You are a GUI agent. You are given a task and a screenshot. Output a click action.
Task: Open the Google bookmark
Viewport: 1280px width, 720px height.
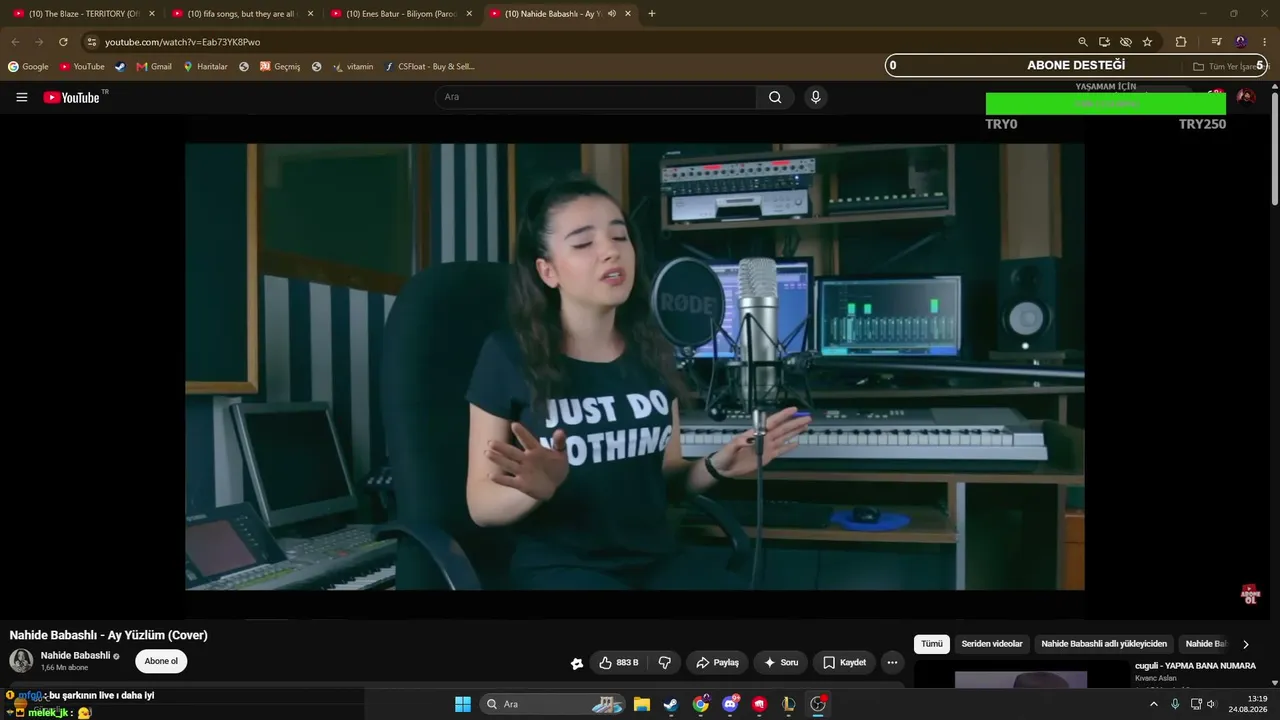(x=28, y=67)
